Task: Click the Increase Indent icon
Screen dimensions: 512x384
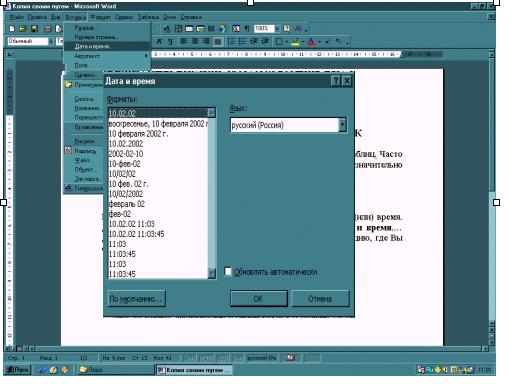Action: 265,42
